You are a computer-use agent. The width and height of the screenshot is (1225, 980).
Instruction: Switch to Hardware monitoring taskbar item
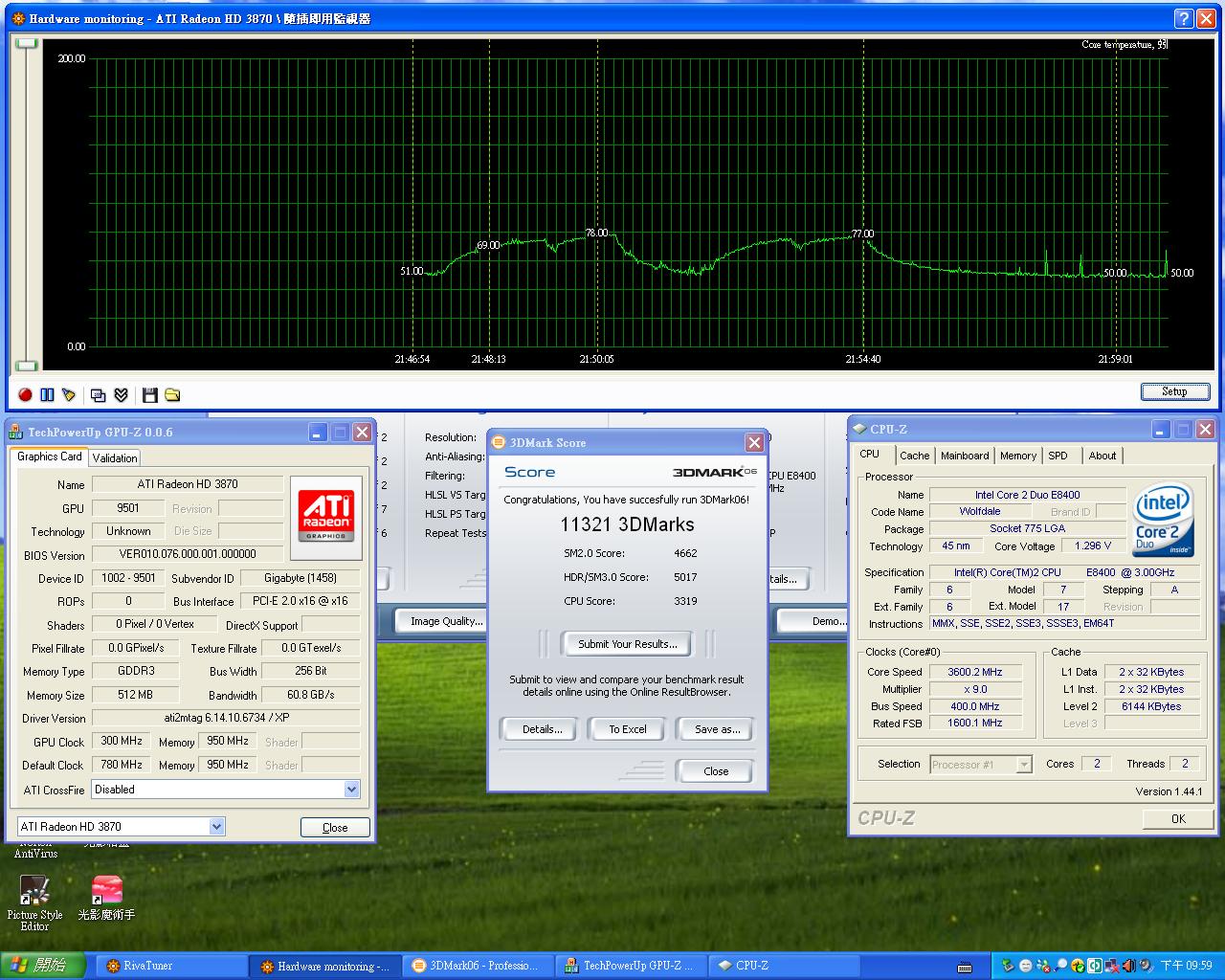click(325, 966)
